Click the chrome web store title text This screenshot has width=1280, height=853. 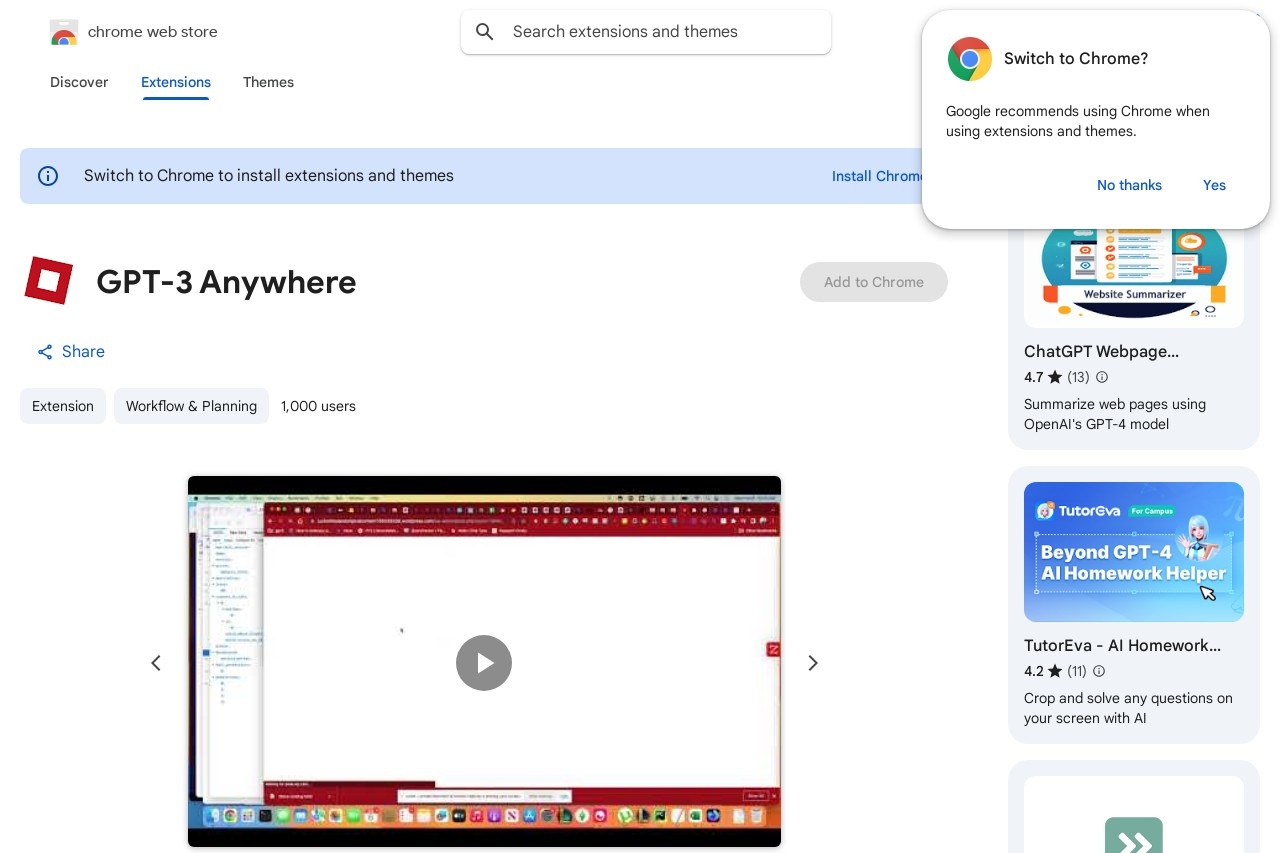(153, 32)
